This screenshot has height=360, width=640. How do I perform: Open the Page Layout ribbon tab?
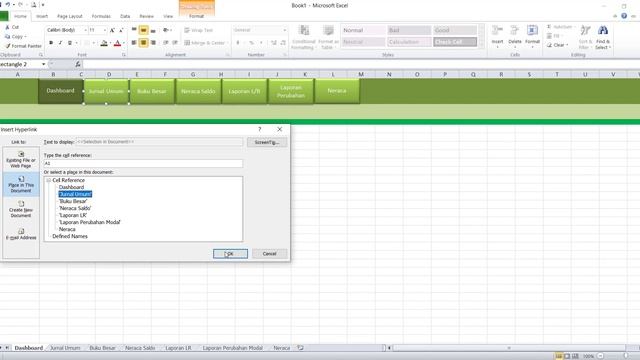69,16
